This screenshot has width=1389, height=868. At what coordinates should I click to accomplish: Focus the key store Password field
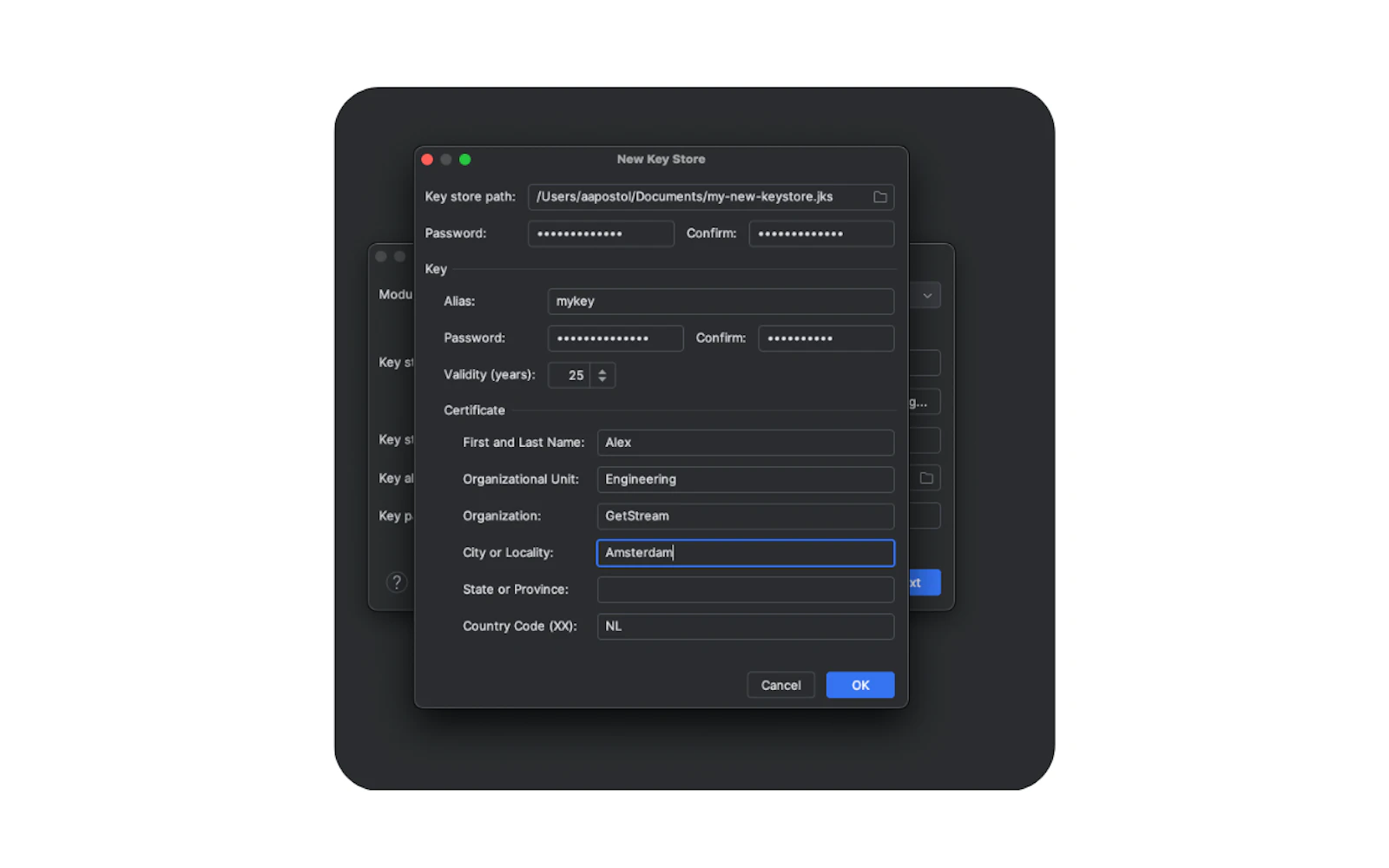tap(600, 233)
